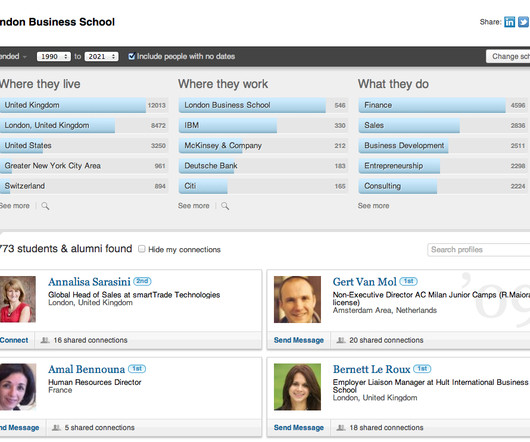Click Amal Bennouna's profile photo
This screenshot has width=530, height=442.
18,387
